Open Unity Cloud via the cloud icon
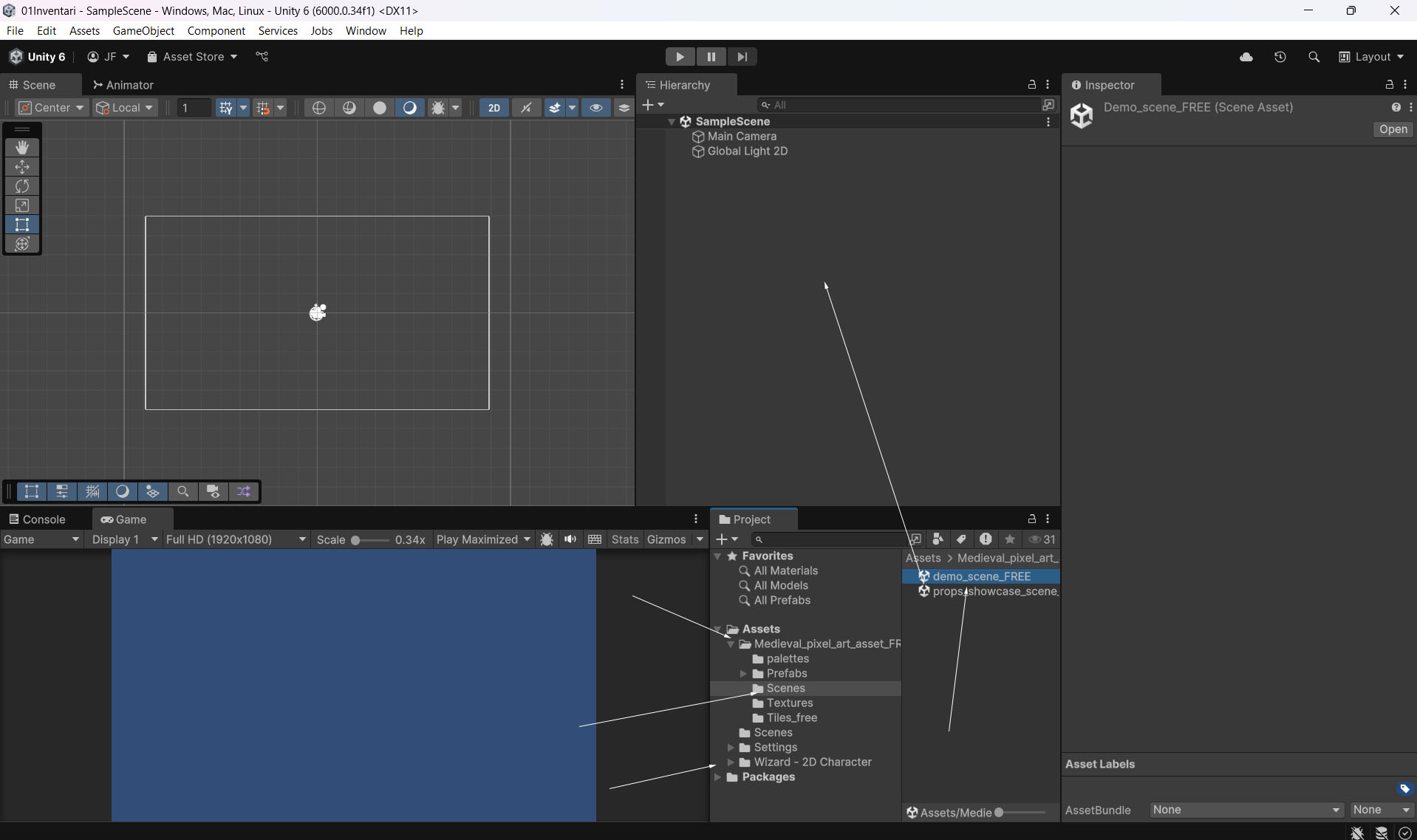Image resolution: width=1417 pixels, height=840 pixels. pyautogui.click(x=1246, y=57)
